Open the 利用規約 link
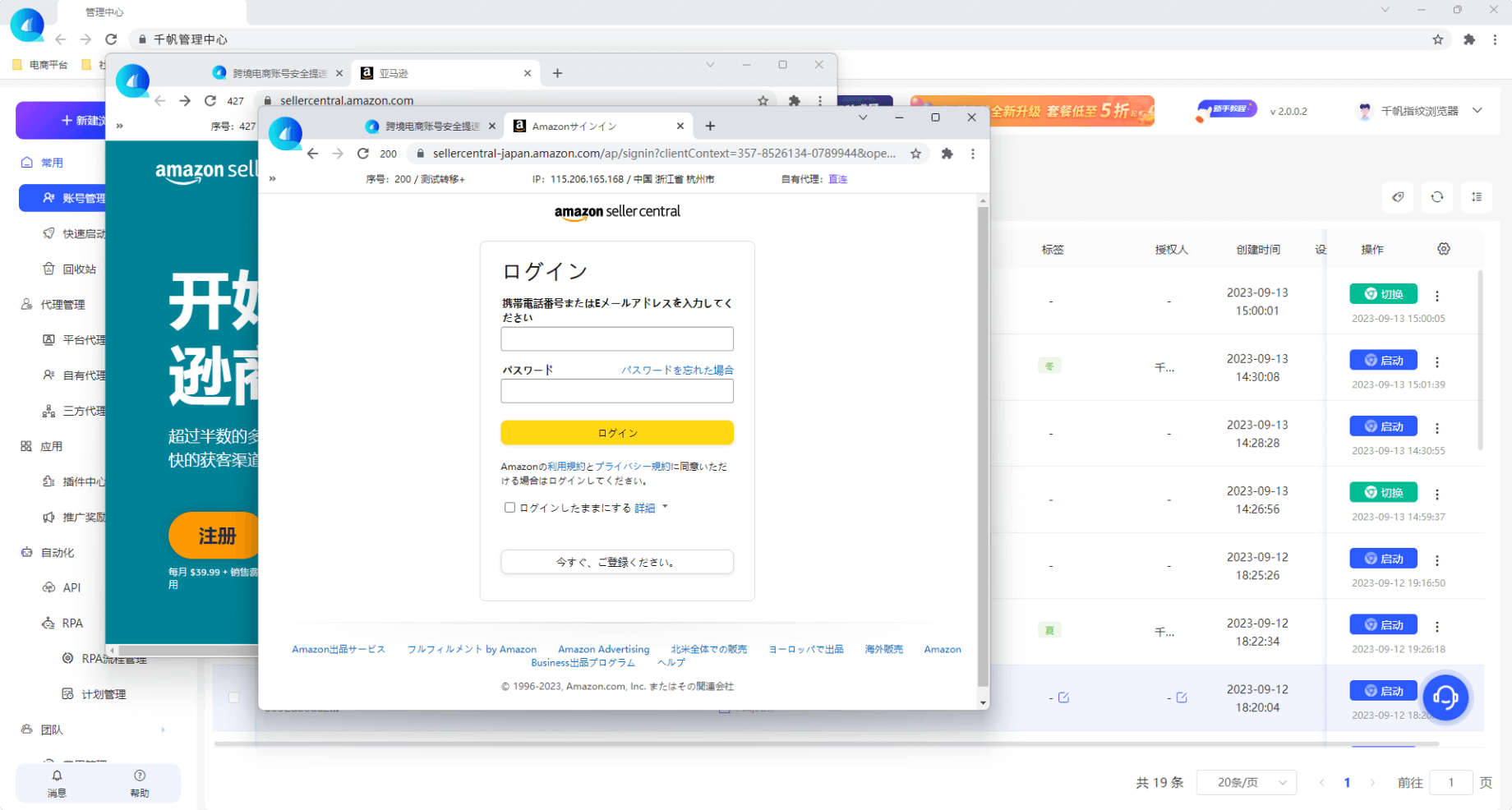The image size is (1512, 810). click(x=566, y=467)
